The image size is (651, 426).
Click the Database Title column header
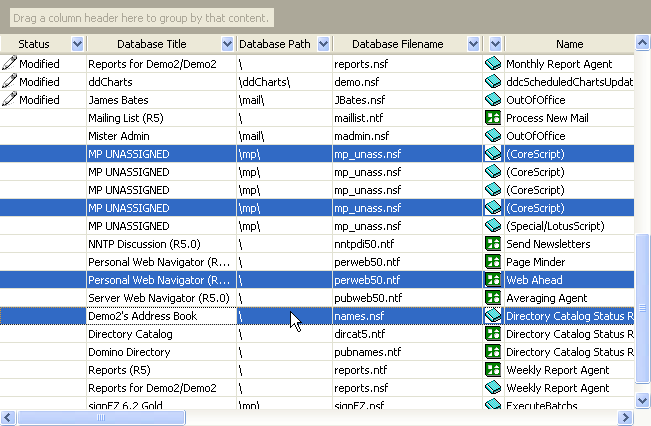(x=150, y=44)
